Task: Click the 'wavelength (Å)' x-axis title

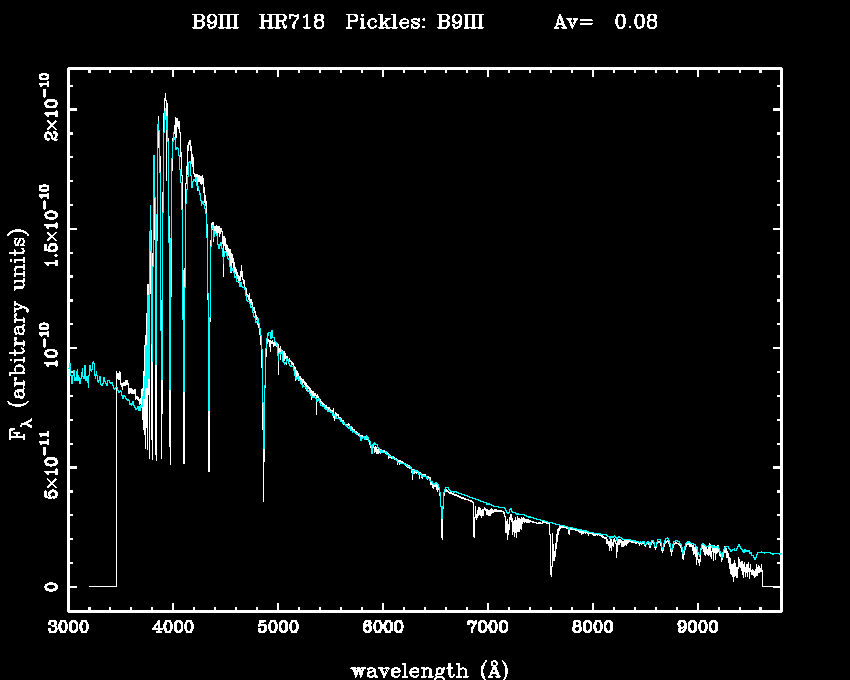Action: point(425,668)
